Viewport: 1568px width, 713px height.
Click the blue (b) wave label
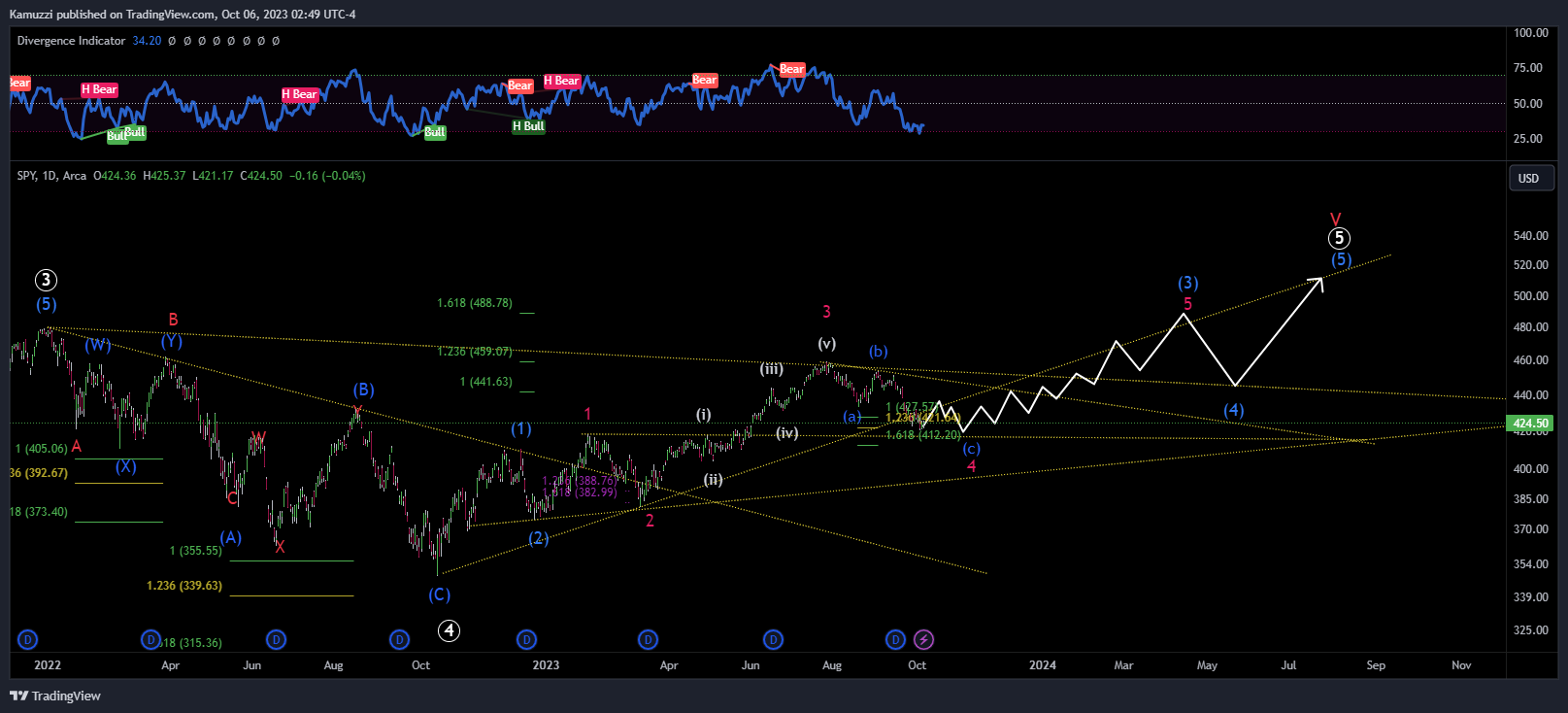tap(879, 352)
